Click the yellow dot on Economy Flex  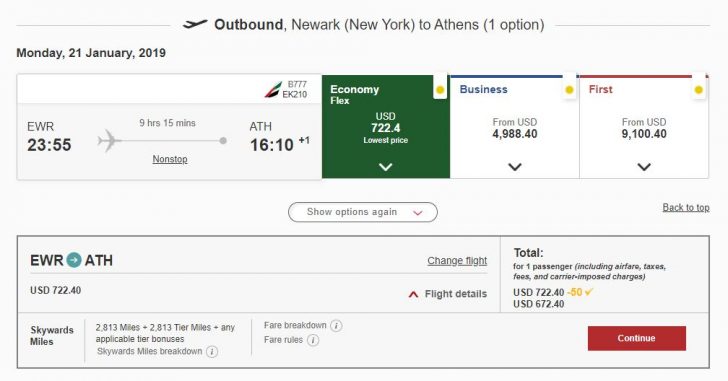coord(440,90)
